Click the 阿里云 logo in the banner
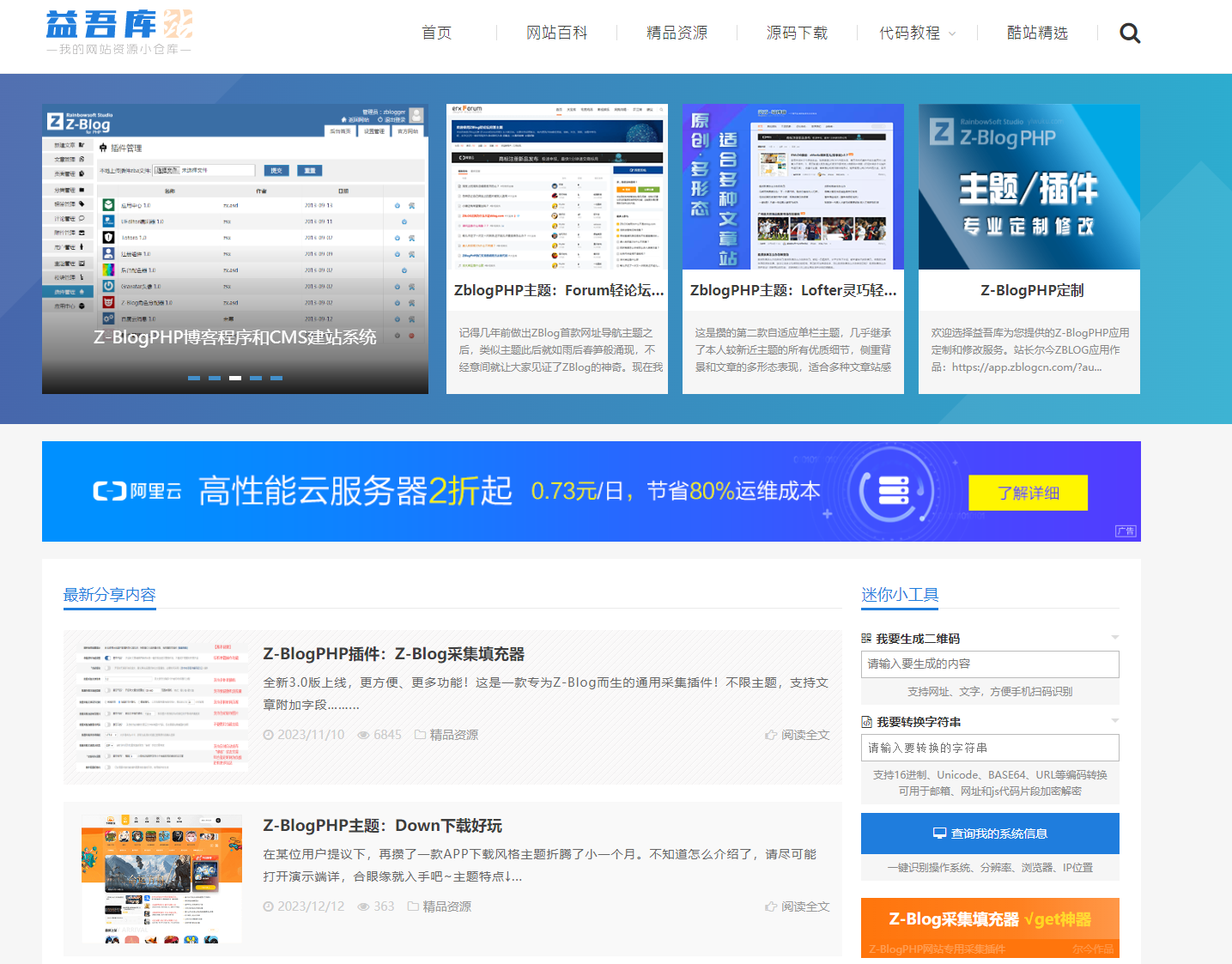 pyautogui.click(x=137, y=491)
